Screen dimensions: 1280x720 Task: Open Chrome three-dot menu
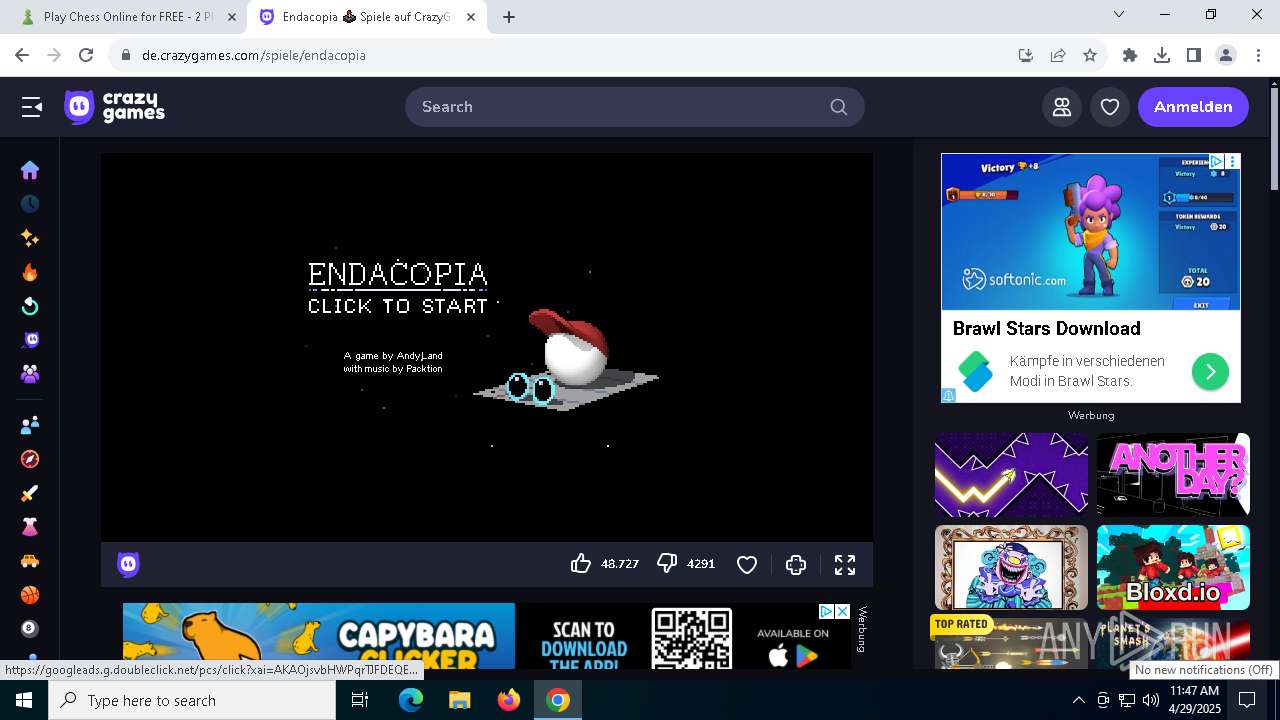tap(1258, 55)
